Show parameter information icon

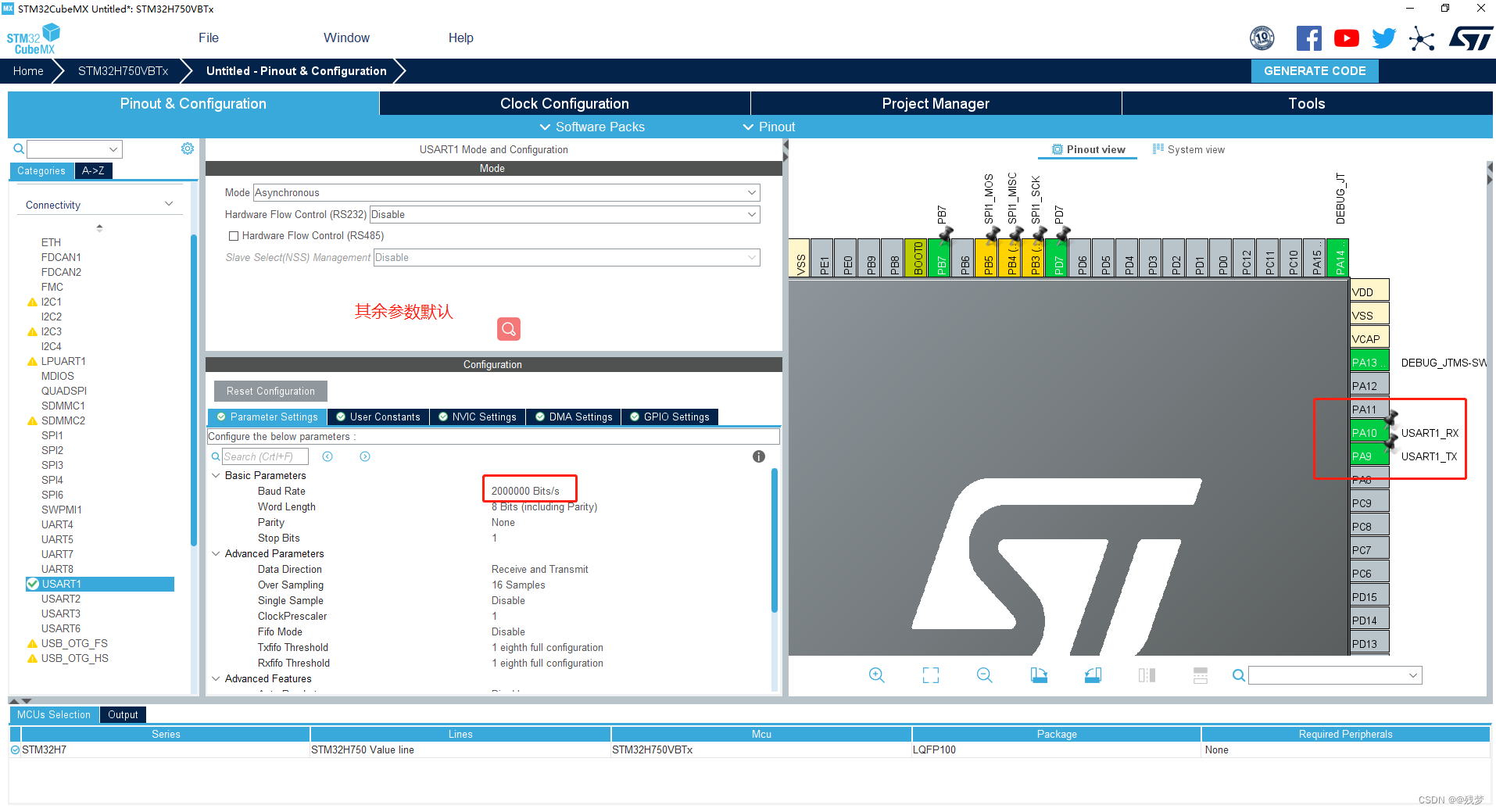point(759,456)
